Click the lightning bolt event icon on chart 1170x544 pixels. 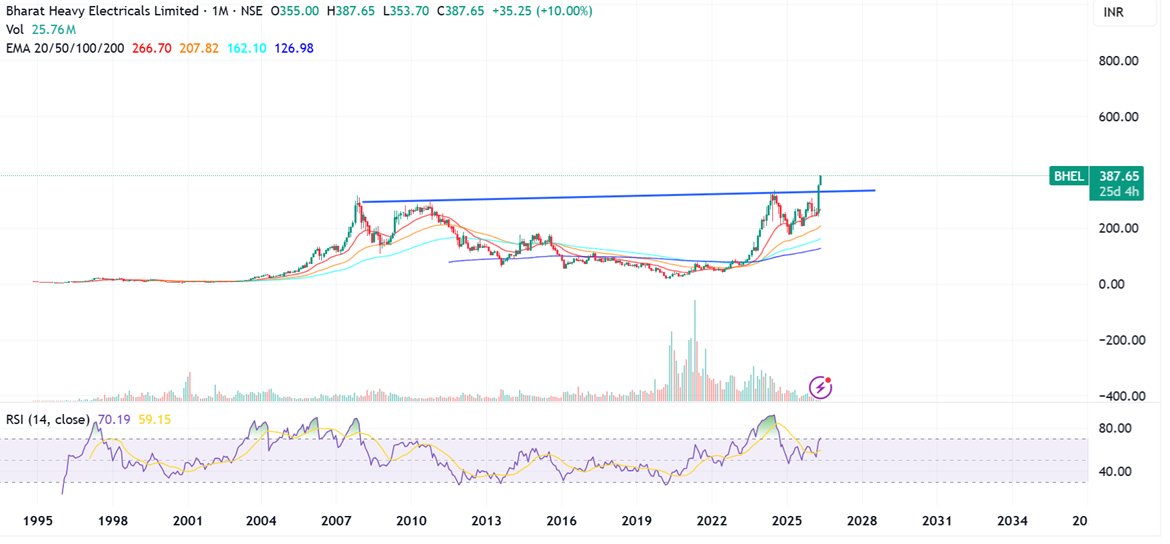[820, 387]
